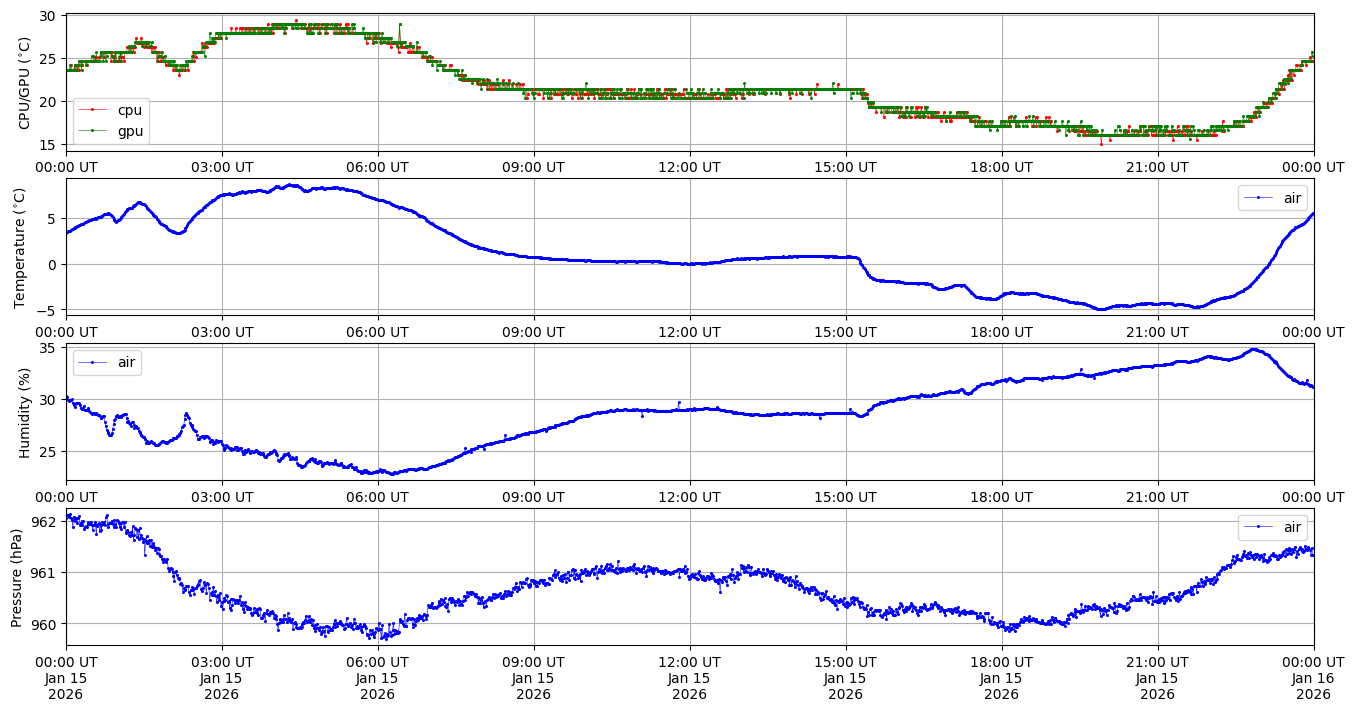Click the gpu spike after 06:00 UT
Viewport: 1354px width, 711px height.
coord(400,24)
